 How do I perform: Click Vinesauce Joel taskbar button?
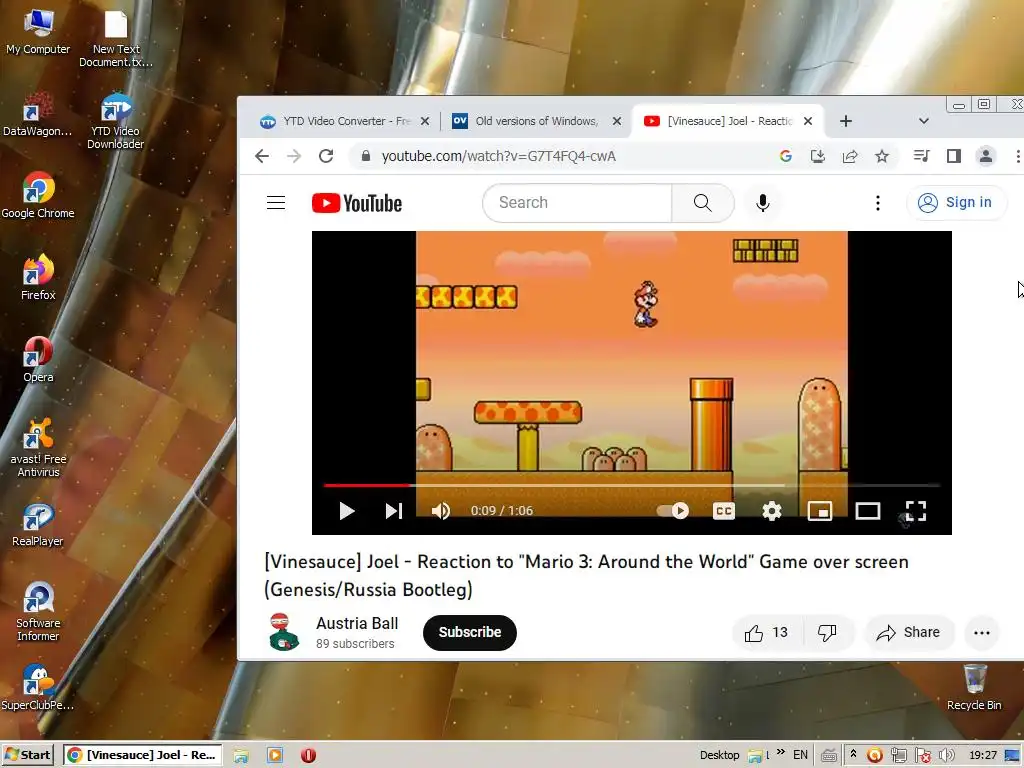tap(143, 755)
